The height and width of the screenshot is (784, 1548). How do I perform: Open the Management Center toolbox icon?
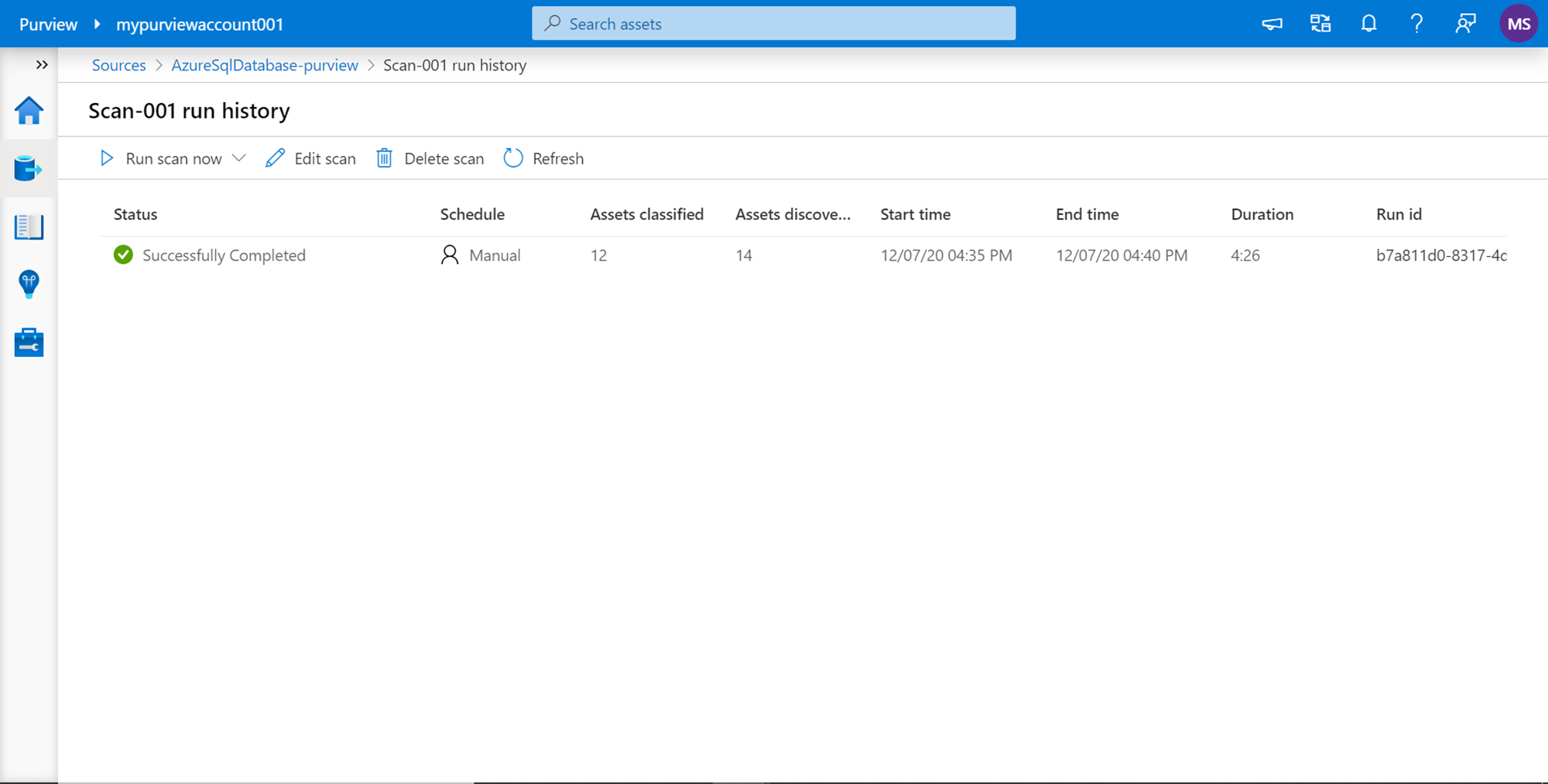[x=29, y=342]
